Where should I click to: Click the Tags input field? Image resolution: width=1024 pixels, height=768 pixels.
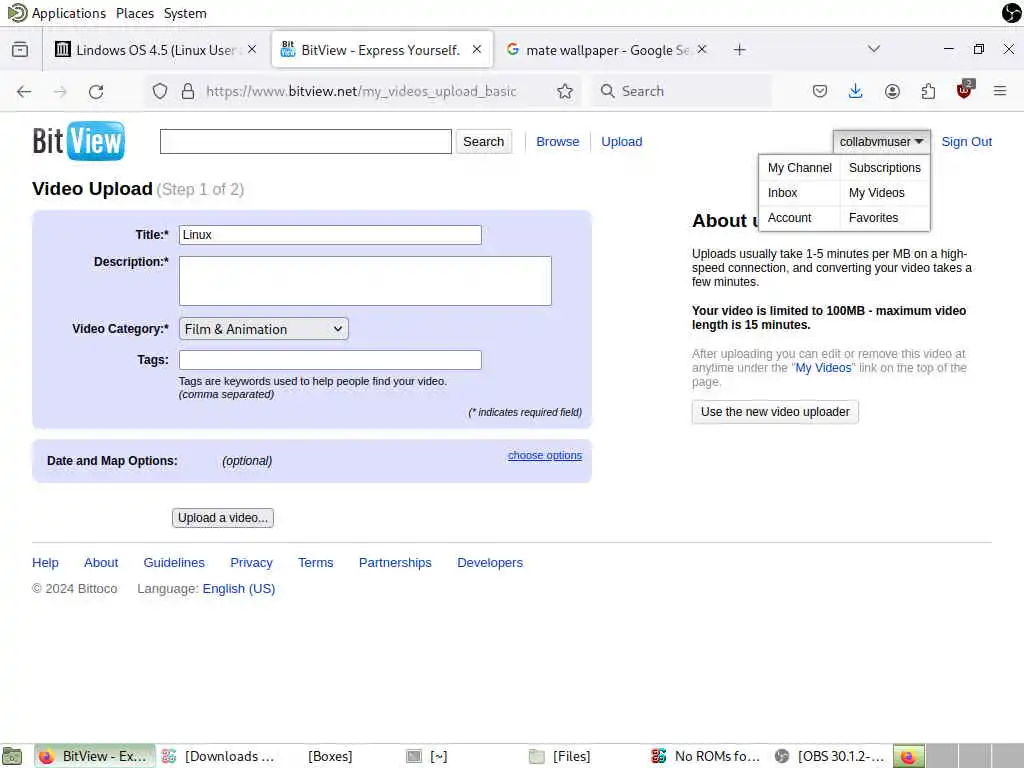click(330, 360)
